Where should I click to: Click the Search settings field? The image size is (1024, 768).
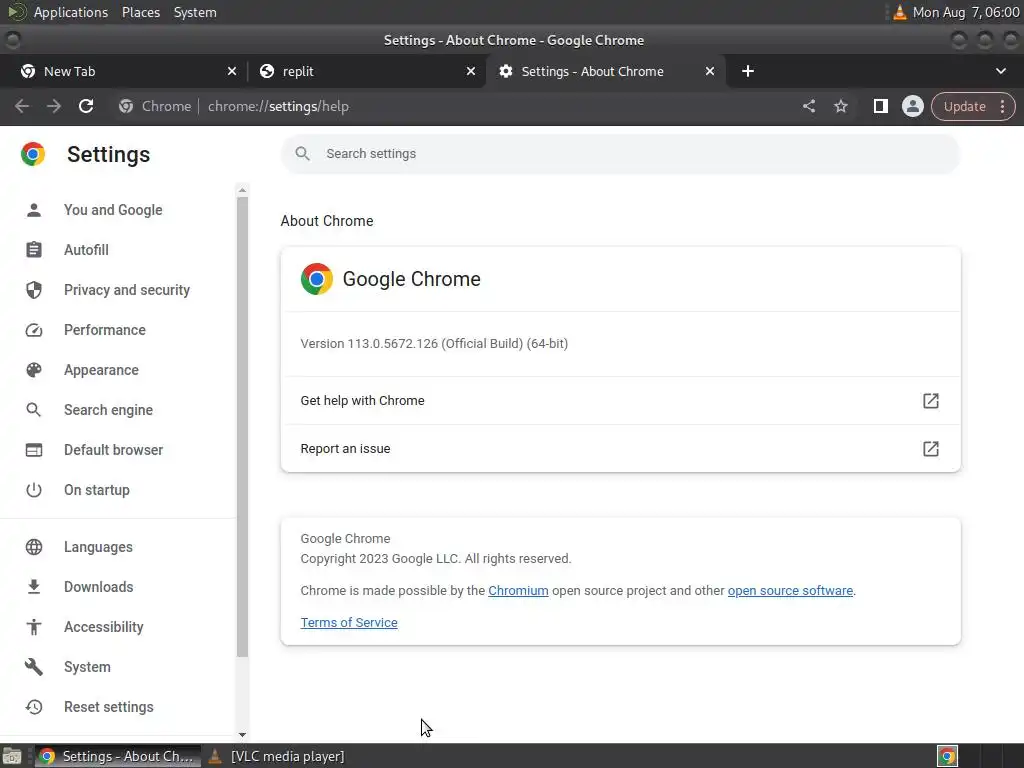click(620, 153)
